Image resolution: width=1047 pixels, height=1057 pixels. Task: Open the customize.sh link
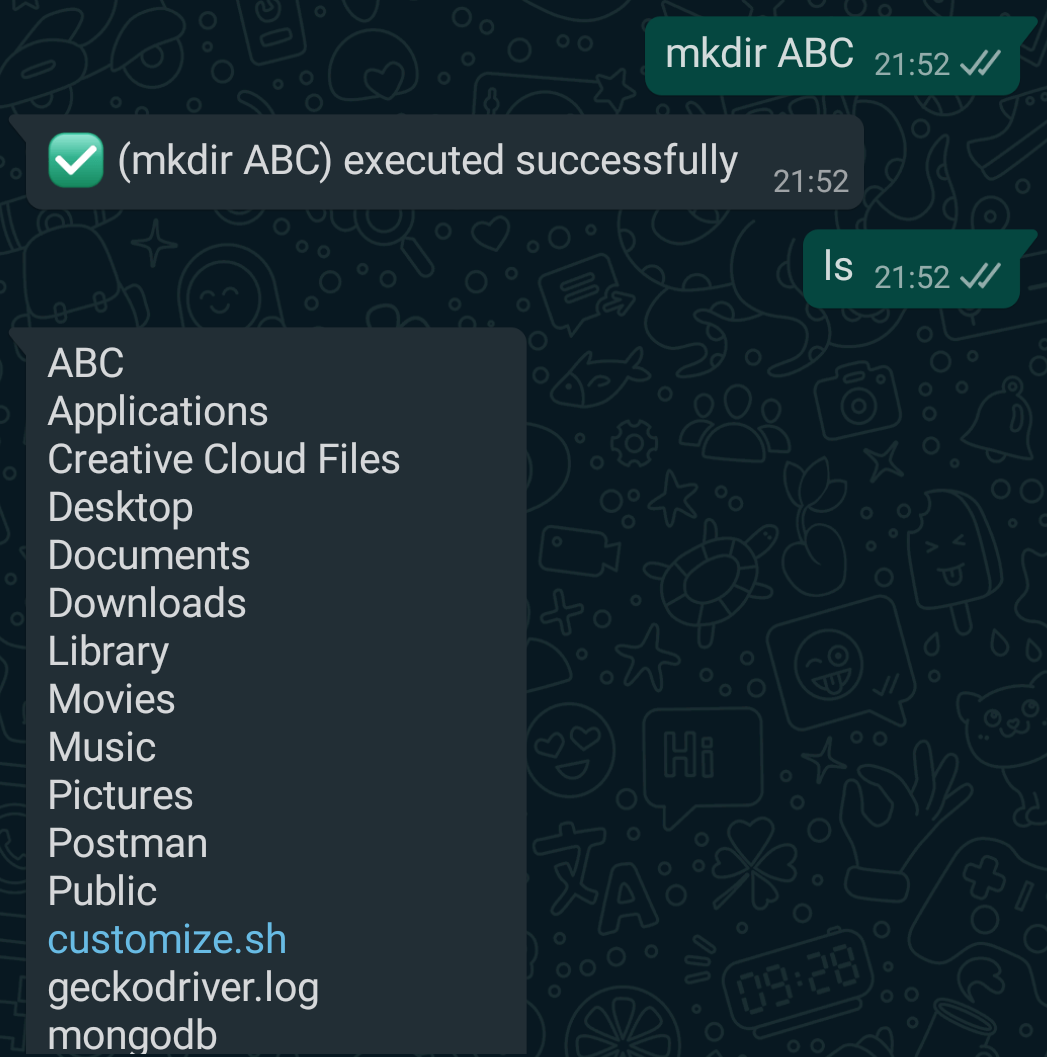coord(166,938)
